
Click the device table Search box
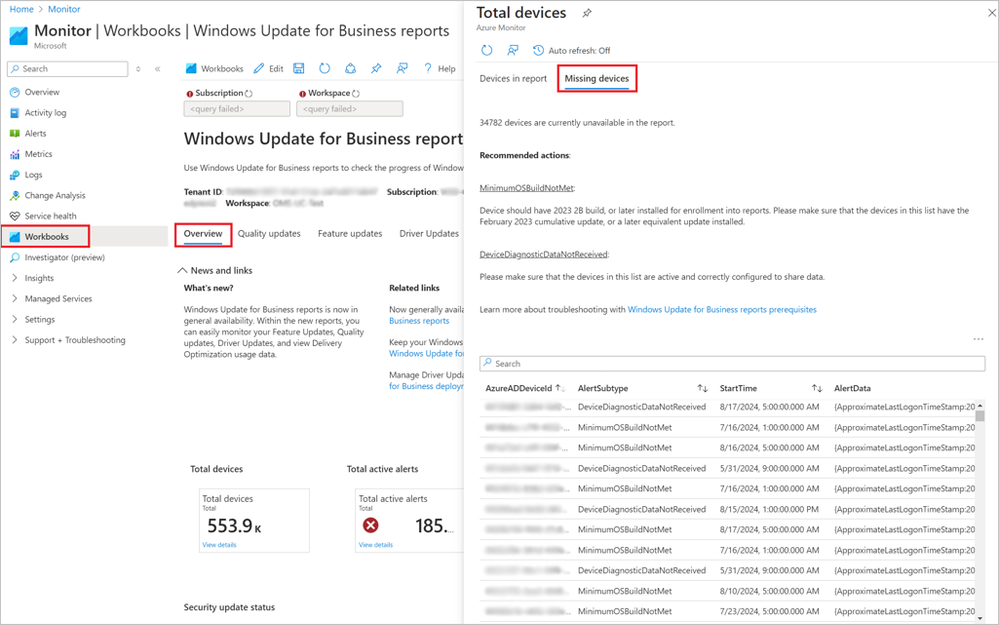click(732, 363)
